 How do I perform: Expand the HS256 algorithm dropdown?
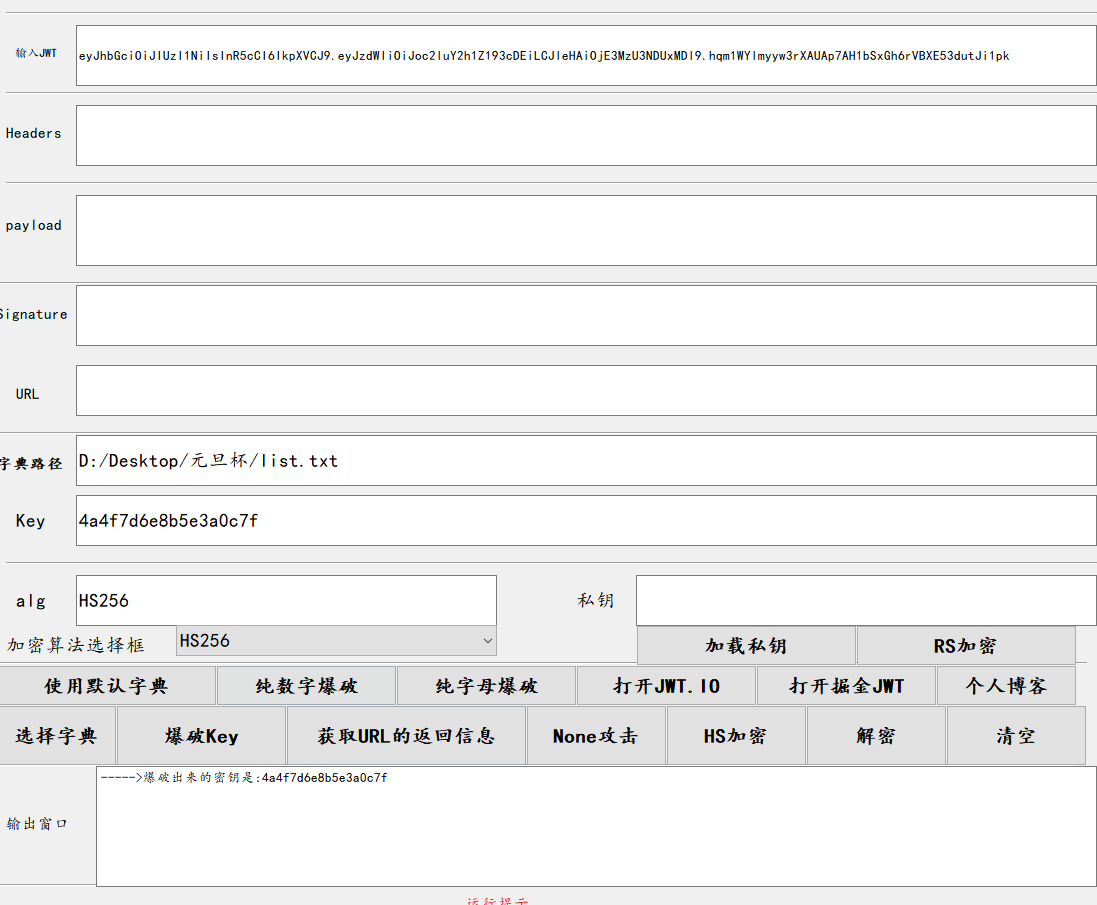(336, 641)
